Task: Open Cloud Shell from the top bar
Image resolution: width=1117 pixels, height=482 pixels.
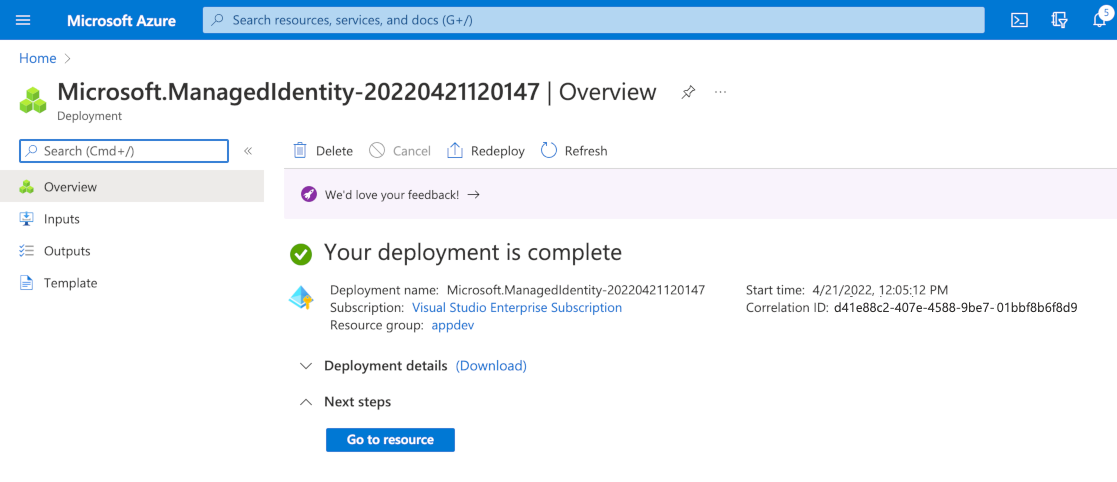Action: click(1019, 20)
